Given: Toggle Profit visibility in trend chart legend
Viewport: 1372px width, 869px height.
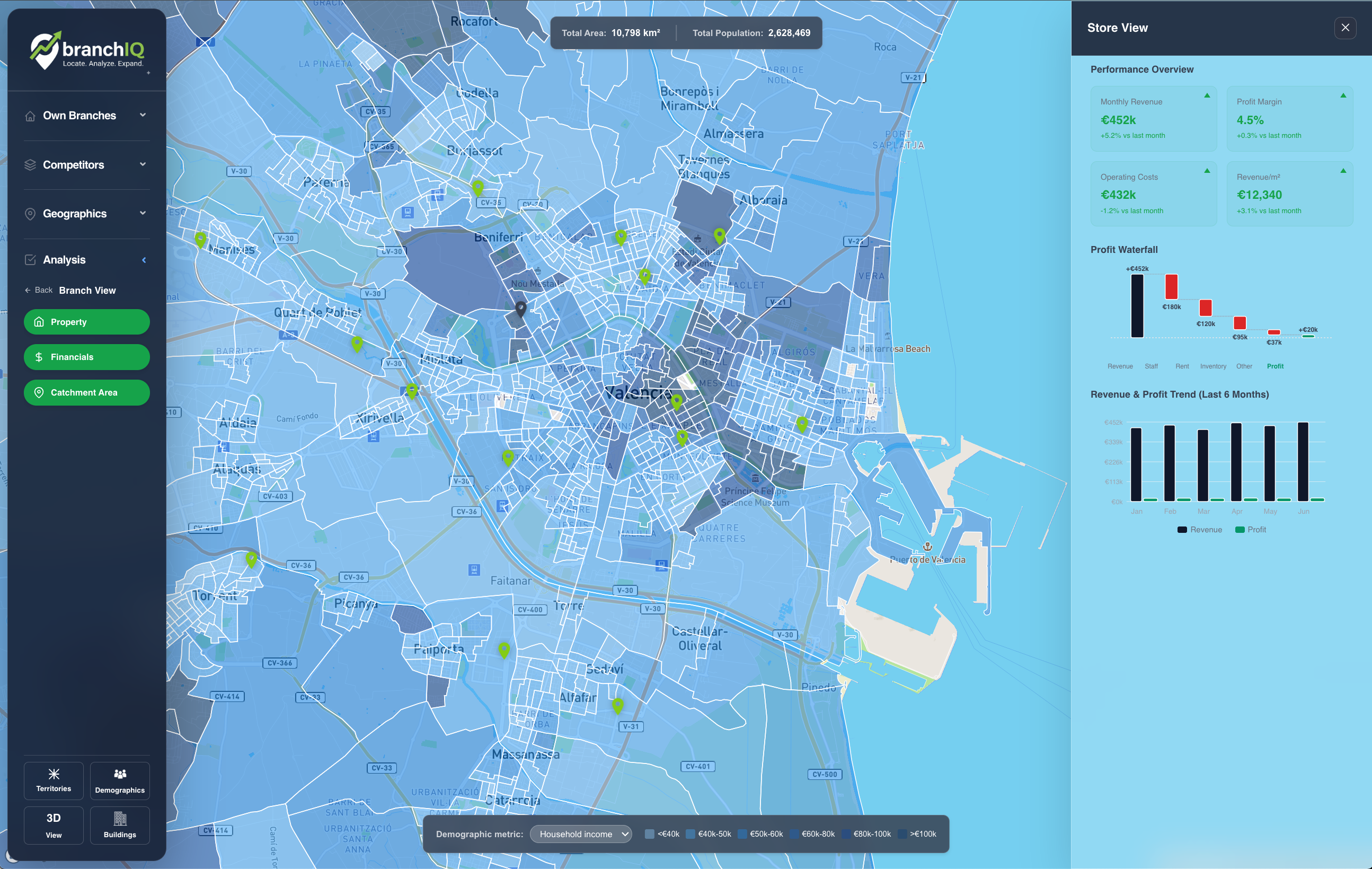Looking at the screenshot, I should pos(1251,529).
